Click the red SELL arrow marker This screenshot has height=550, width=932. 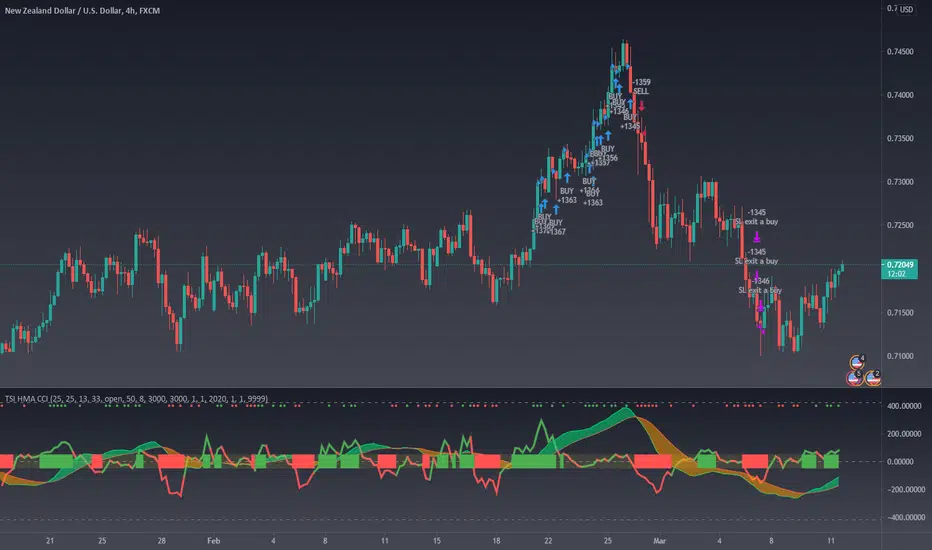pyautogui.click(x=641, y=106)
